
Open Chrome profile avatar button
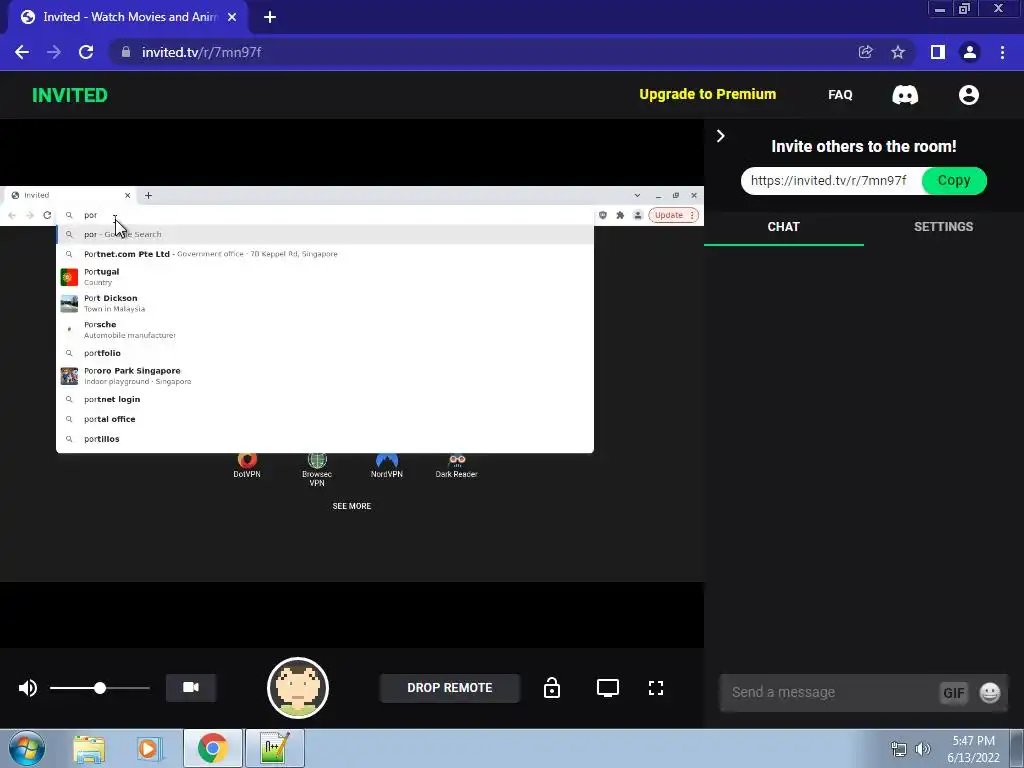coord(970,52)
